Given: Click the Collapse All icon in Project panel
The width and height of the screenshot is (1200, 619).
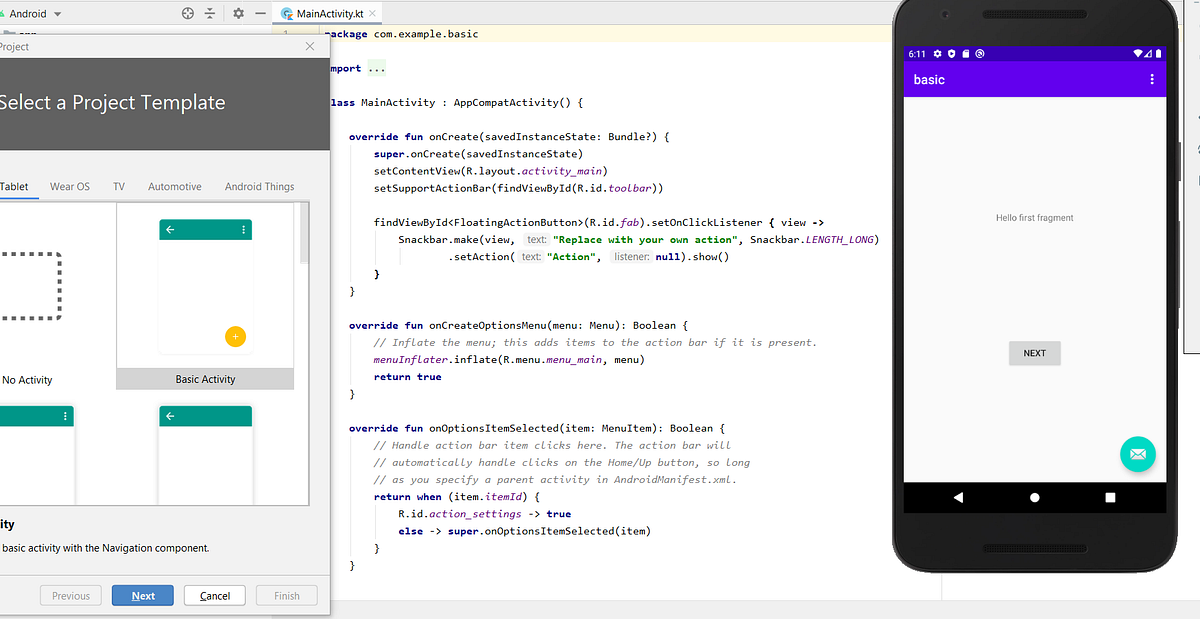Looking at the screenshot, I should click(210, 15).
